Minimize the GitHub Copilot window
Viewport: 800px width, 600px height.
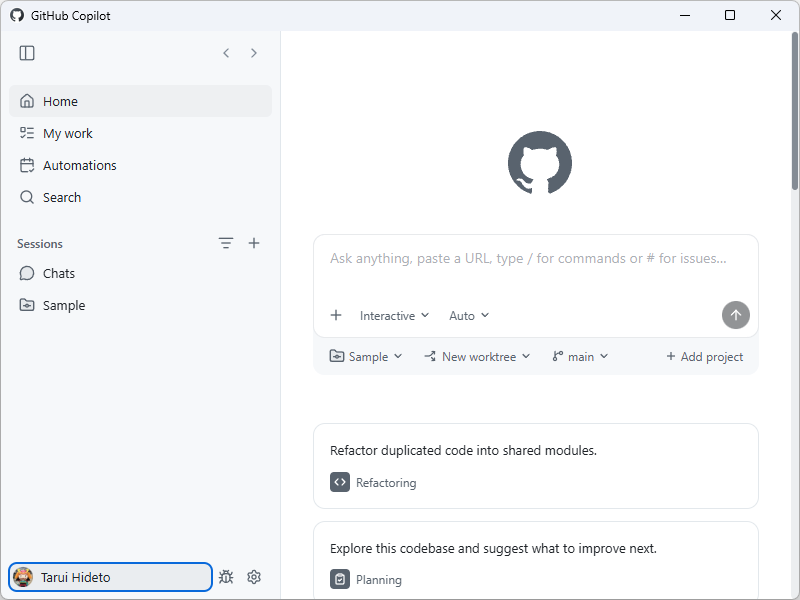(x=685, y=15)
